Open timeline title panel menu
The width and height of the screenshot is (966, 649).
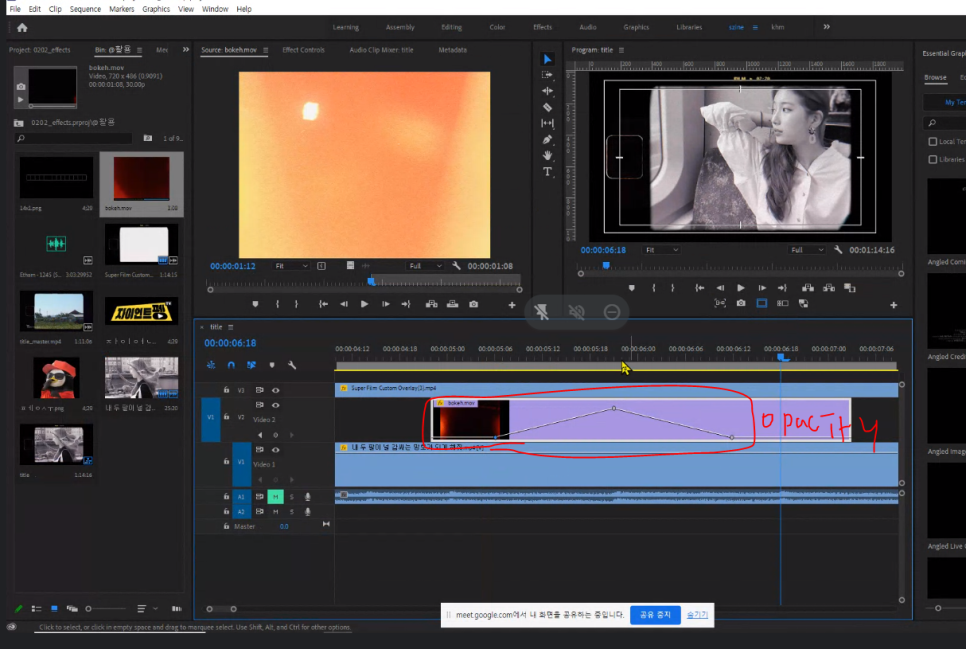coord(230,327)
